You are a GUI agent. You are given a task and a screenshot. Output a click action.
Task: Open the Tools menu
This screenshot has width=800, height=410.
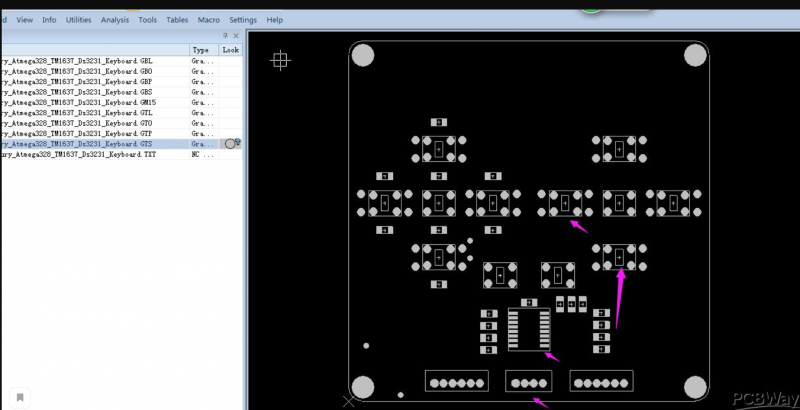[x=147, y=20]
